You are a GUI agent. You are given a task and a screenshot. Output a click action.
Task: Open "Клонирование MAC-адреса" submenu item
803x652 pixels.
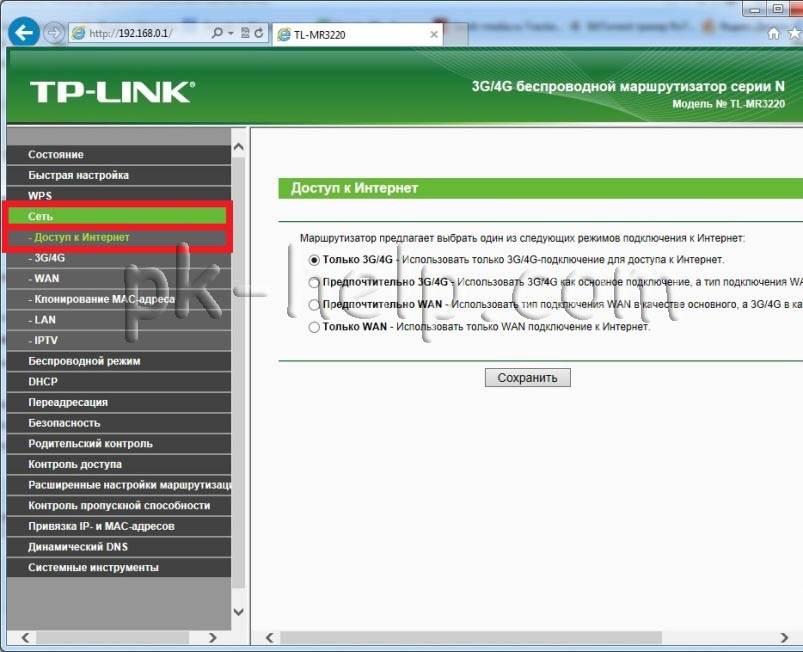coord(119,299)
